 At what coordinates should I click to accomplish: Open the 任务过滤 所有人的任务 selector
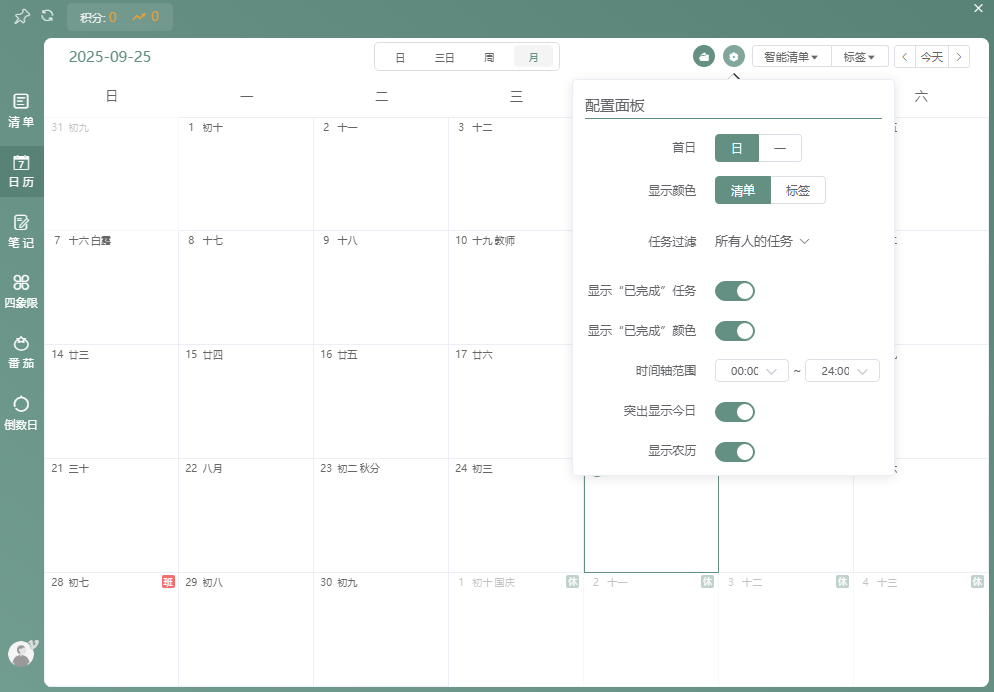[762, 241]
